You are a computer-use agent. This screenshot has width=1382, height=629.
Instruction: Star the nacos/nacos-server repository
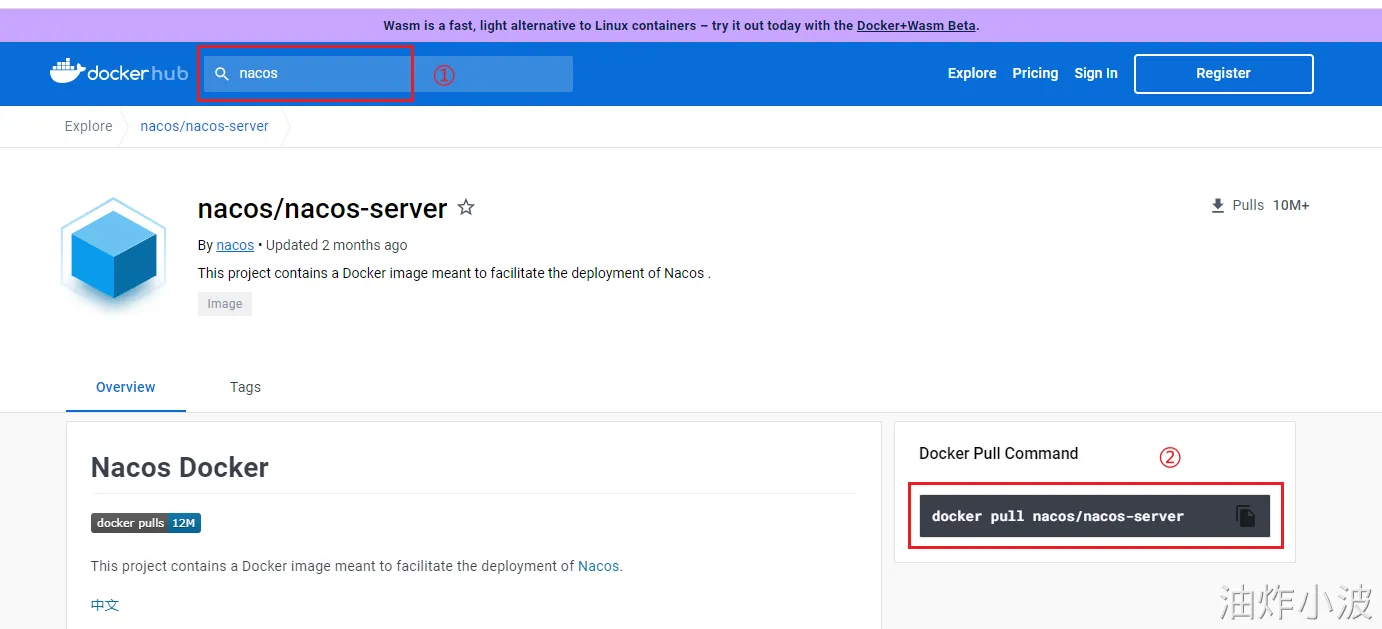pyautogui.click(x=466, y=208)
